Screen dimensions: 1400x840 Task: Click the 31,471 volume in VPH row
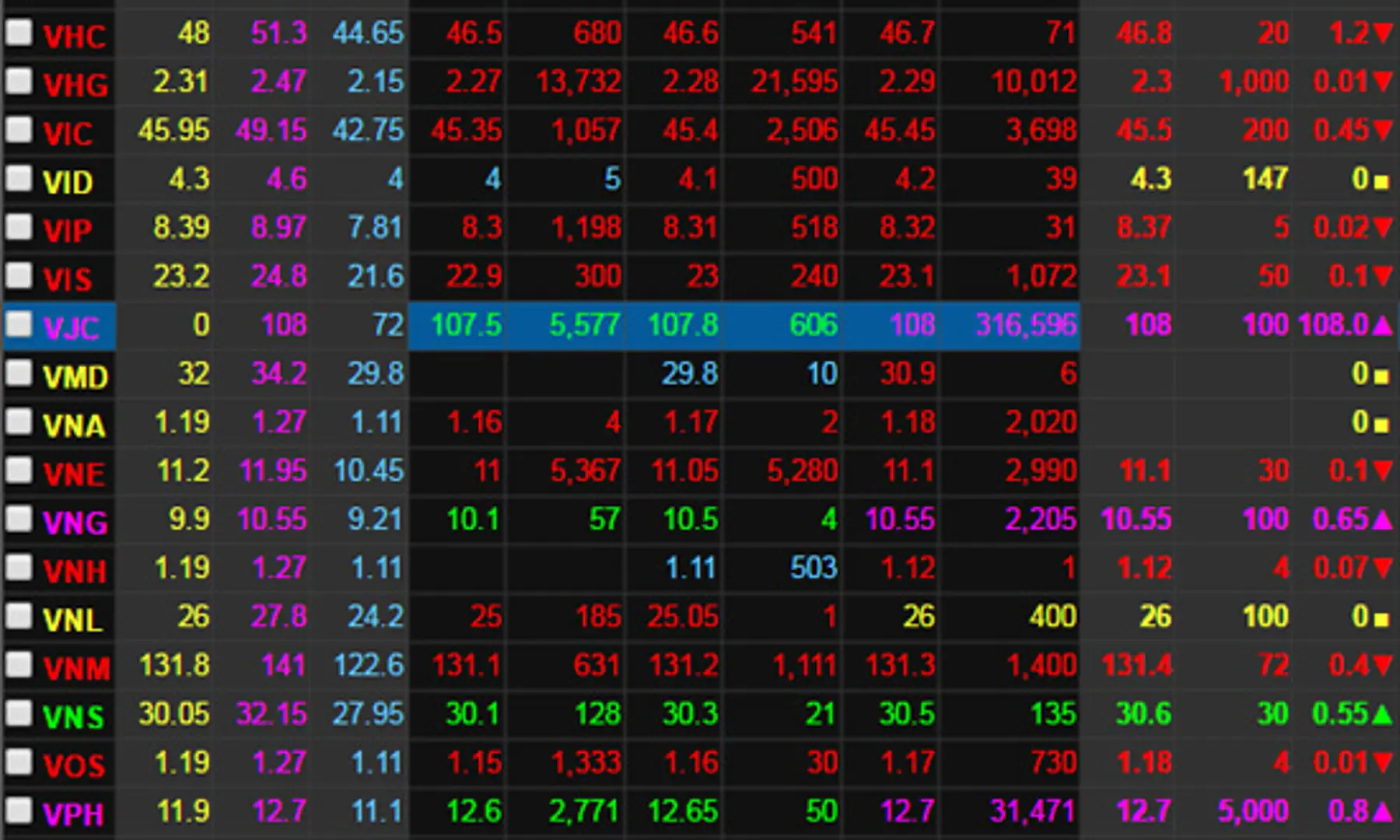click(x=1033, y=810)
